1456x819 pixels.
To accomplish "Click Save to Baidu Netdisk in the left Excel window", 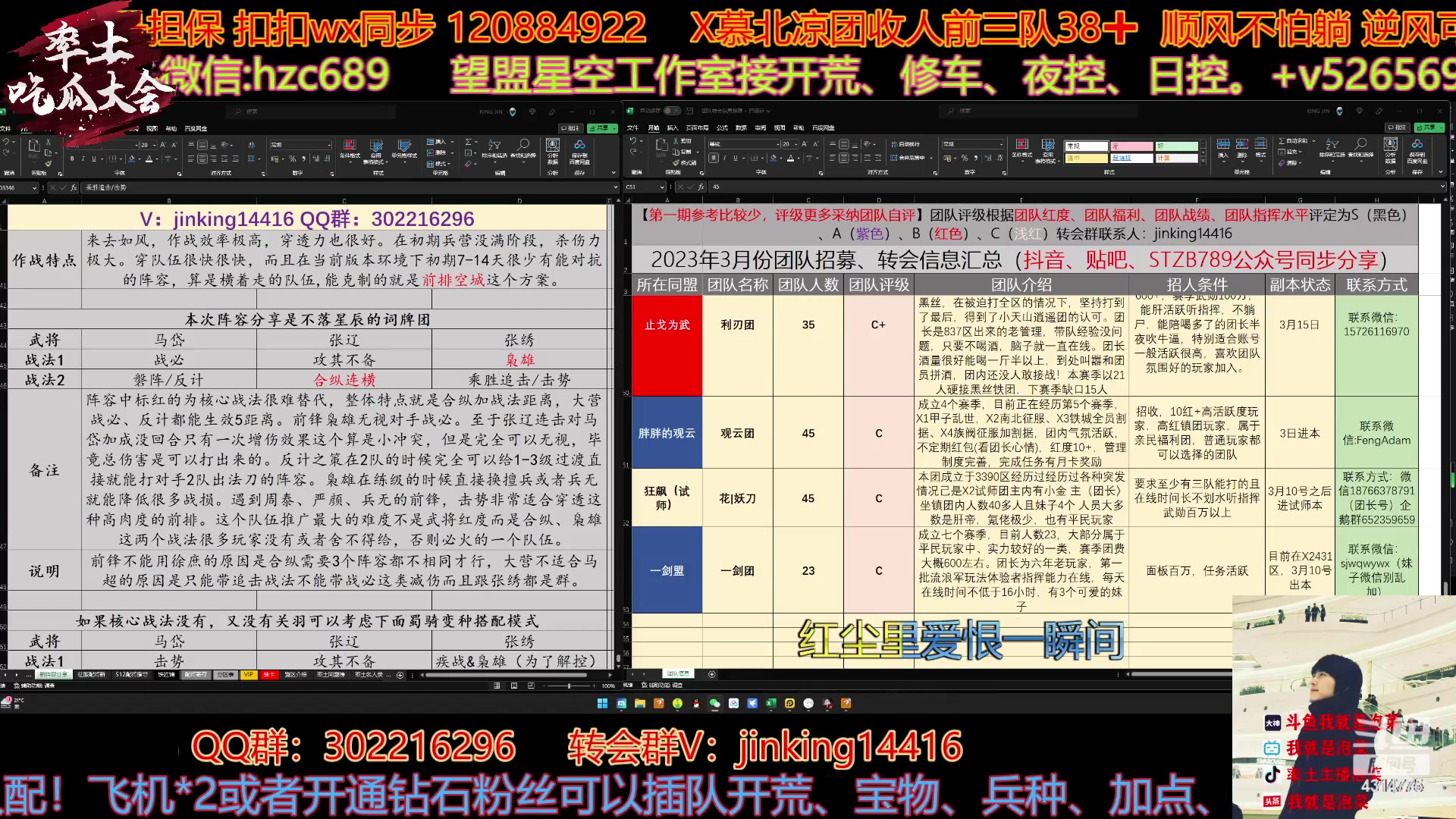I will coord(579,150).
